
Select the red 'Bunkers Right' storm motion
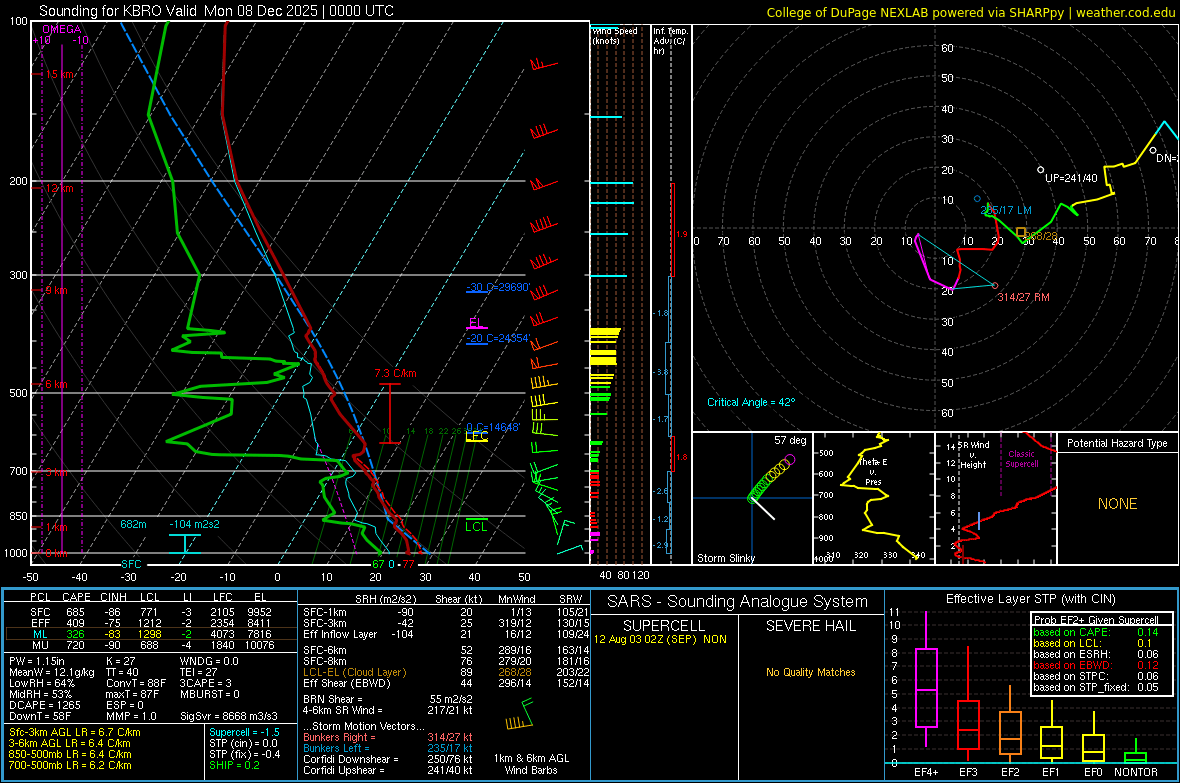tap(388, 737)
